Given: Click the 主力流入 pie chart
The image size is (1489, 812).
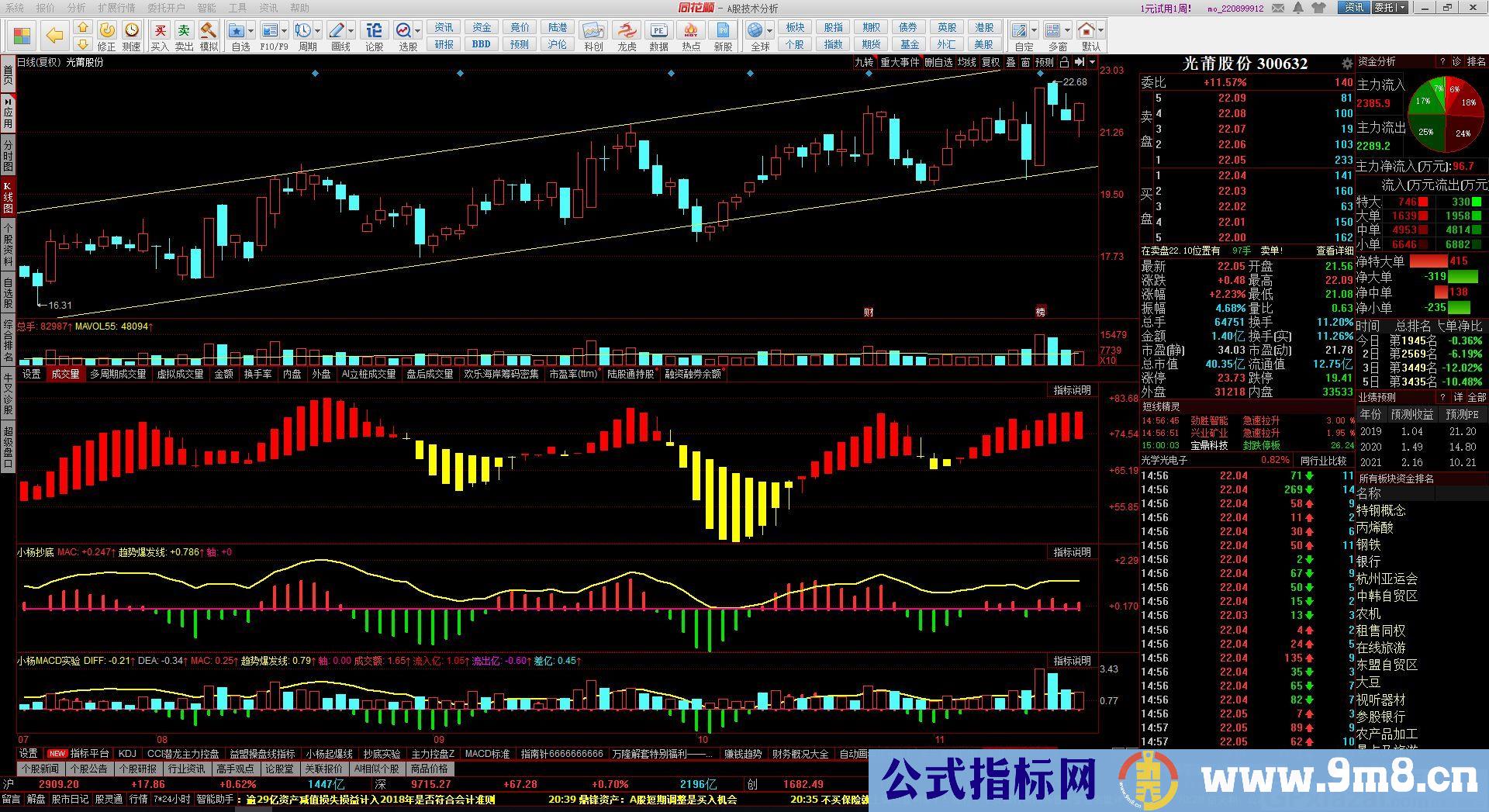Looking at the screenshot, I should coord(1446,116).
